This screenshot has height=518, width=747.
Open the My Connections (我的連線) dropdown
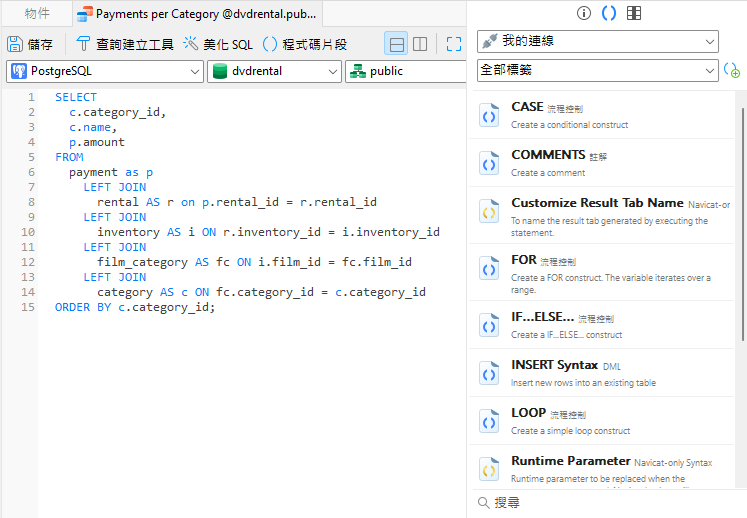tap(597, 41)
